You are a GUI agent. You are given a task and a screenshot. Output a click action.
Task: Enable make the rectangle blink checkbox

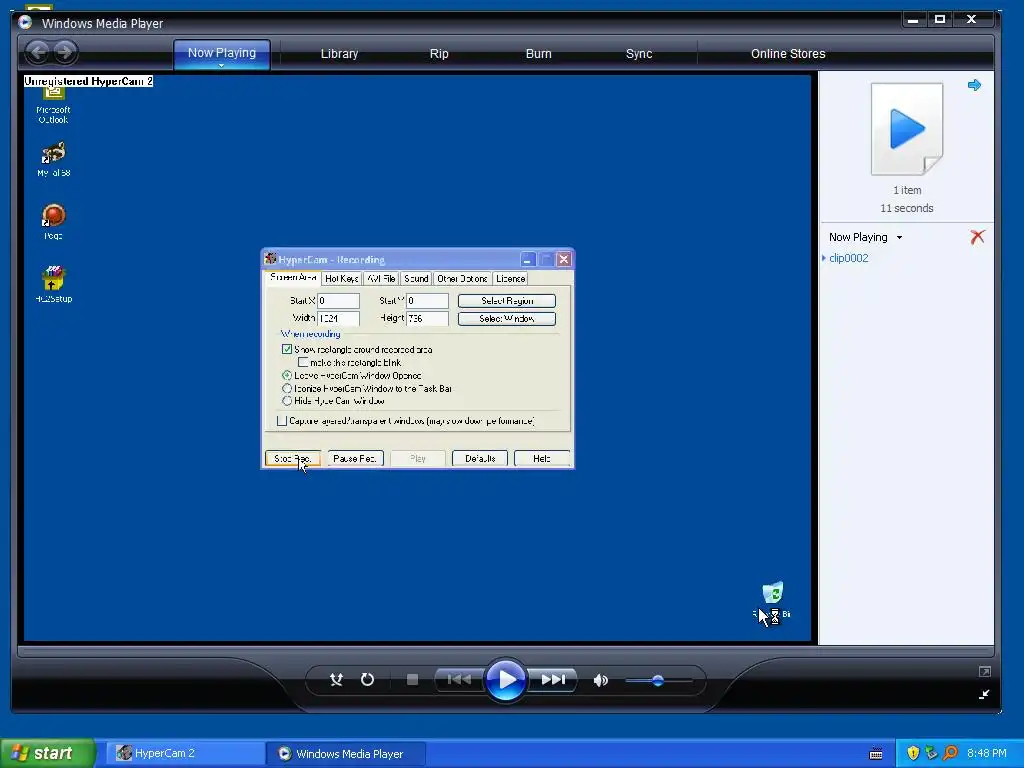click(x=303, y=362)
